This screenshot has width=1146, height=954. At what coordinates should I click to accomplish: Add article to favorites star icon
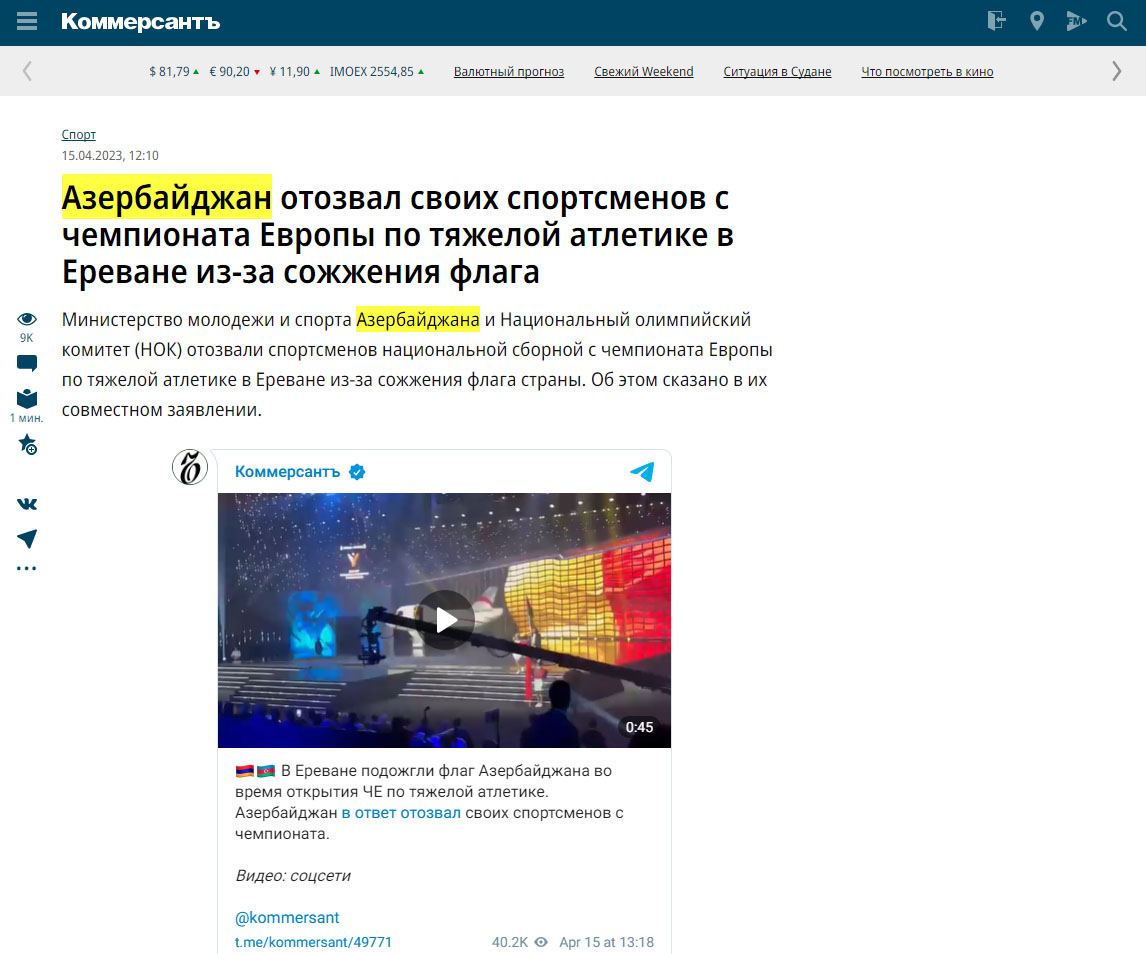coord(27,444)
